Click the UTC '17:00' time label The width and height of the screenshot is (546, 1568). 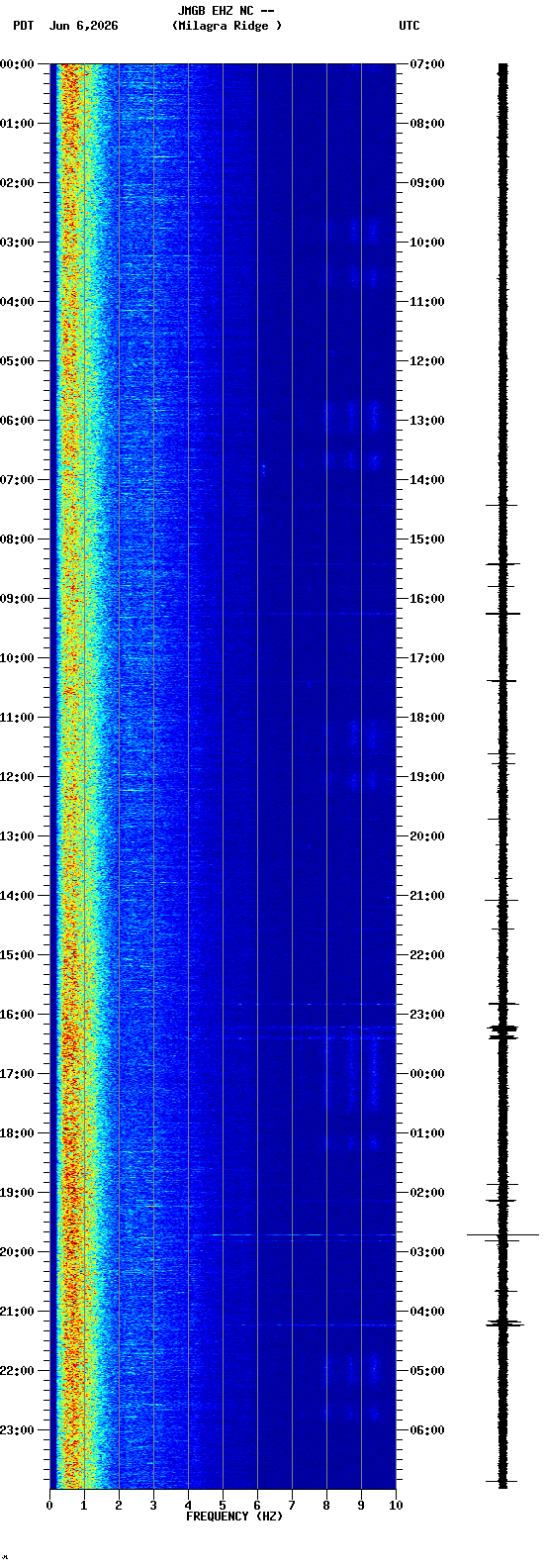pyautogui.click(x=427, y=658)
